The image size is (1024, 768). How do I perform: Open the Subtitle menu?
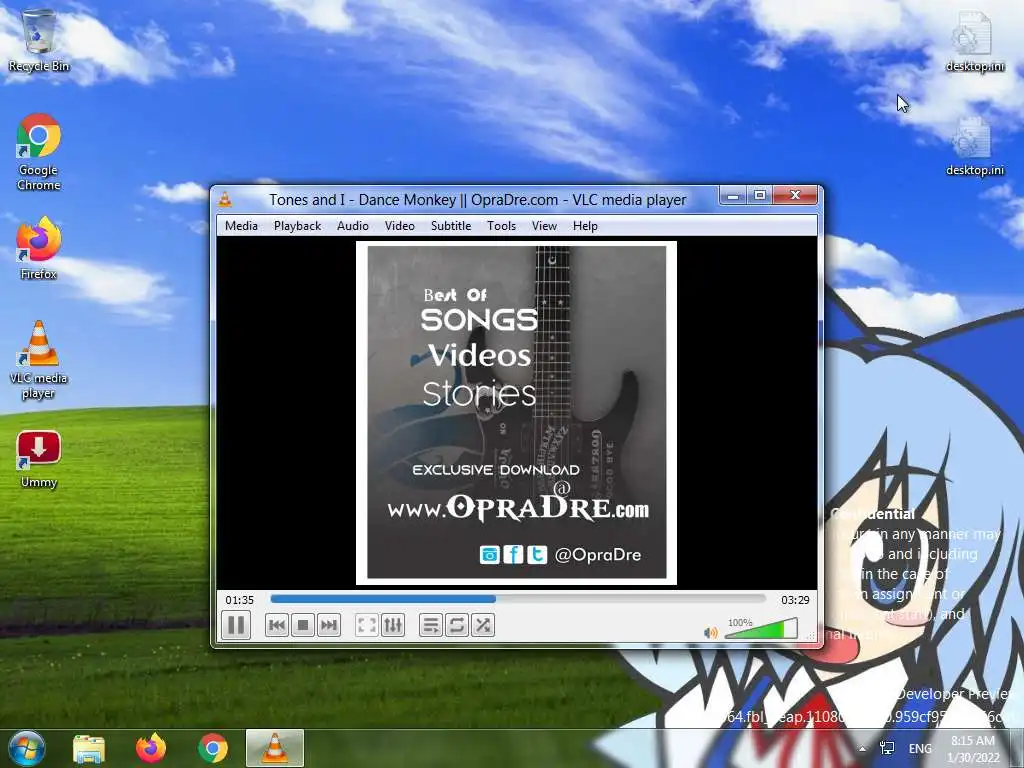(451, 226)
